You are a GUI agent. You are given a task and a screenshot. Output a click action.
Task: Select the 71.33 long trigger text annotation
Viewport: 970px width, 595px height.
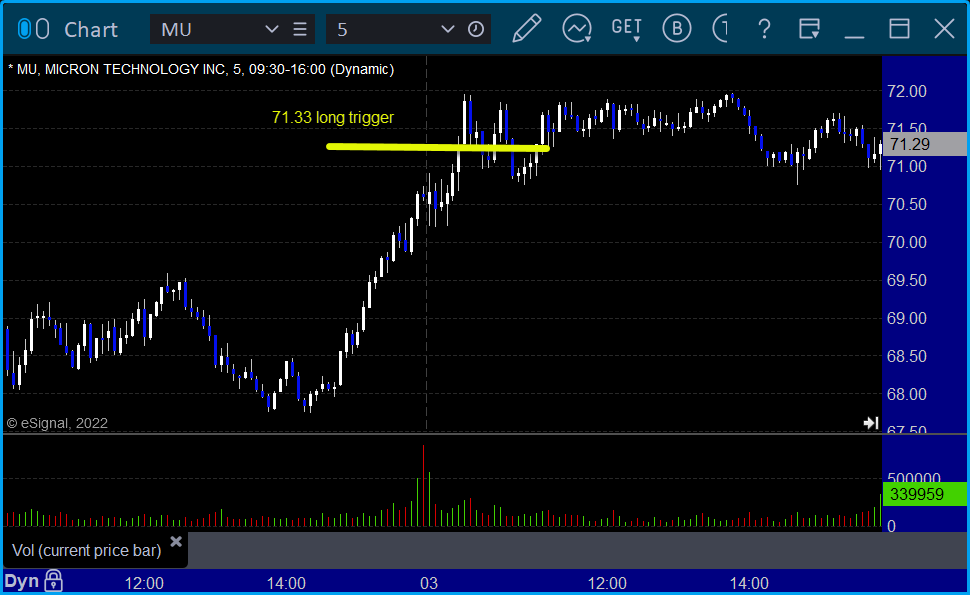[333, 118]
